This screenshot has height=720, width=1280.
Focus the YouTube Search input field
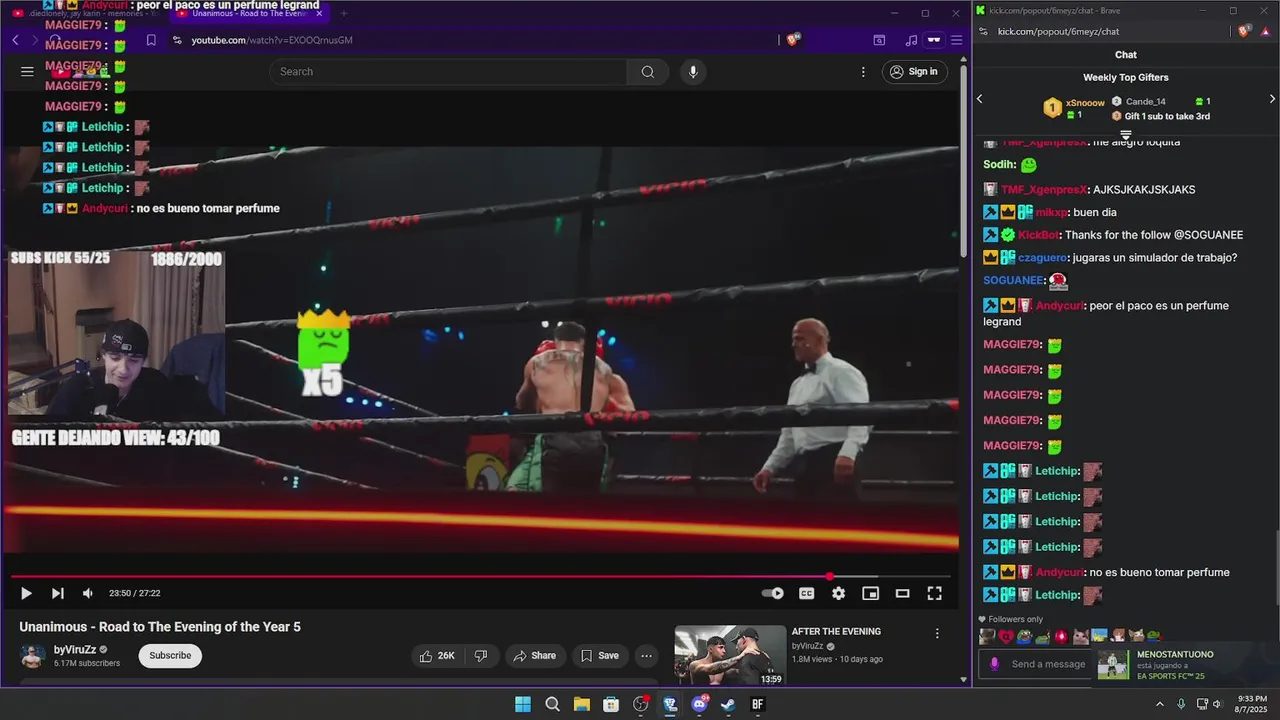tap(448, 72)
